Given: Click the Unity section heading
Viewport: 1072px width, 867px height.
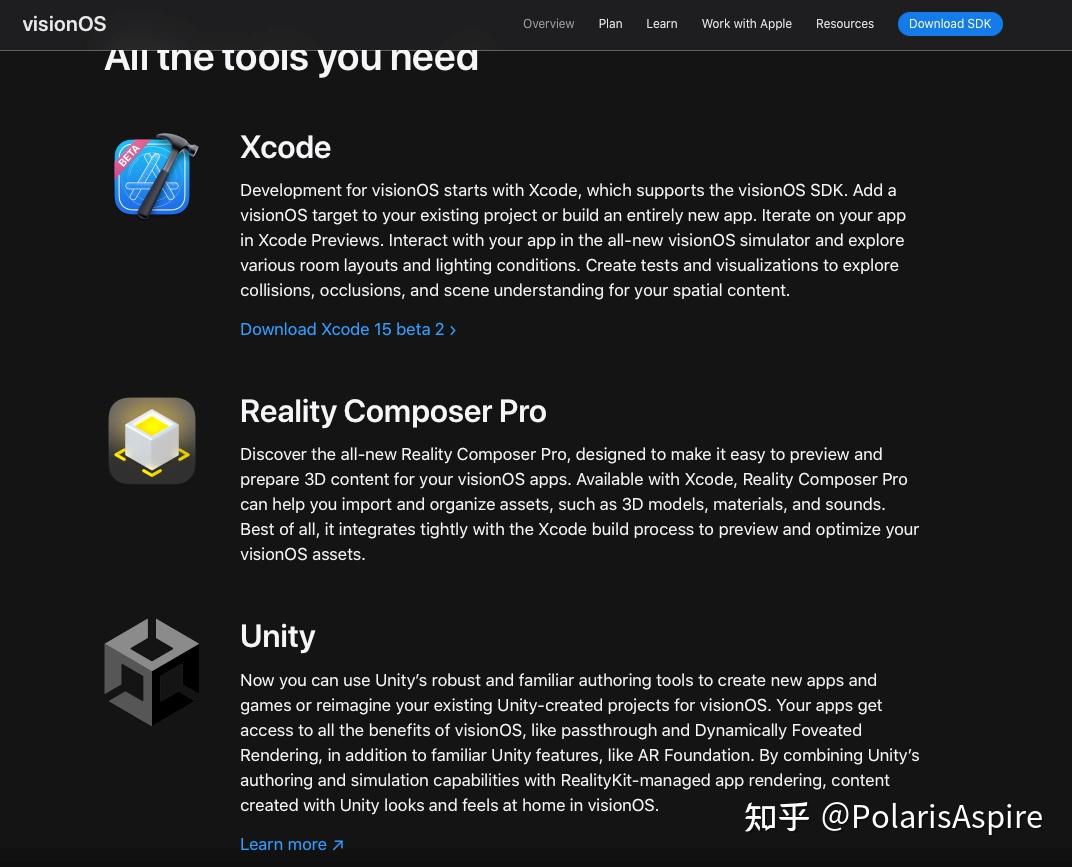Looking at the screenshot, I should point(277,636).
